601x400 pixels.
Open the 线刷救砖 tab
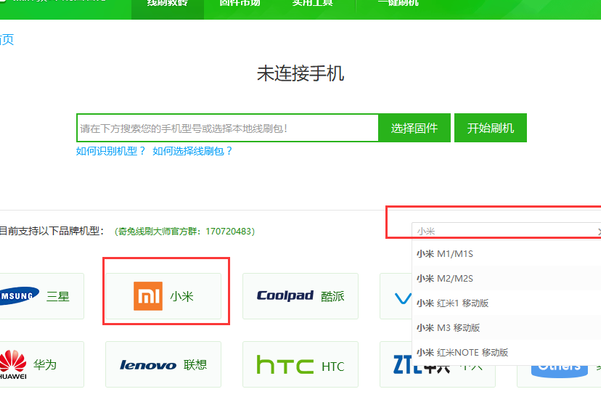click(167, 8)
